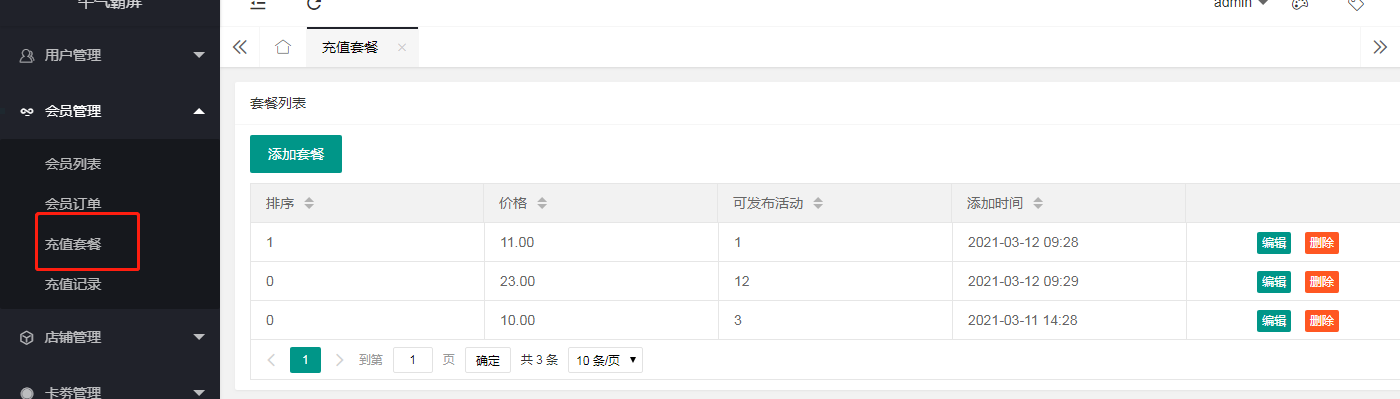Open the 10 条/页 page size dropdown
Viewport: 1400px width, 399px height.
click(x=605, y=360)
